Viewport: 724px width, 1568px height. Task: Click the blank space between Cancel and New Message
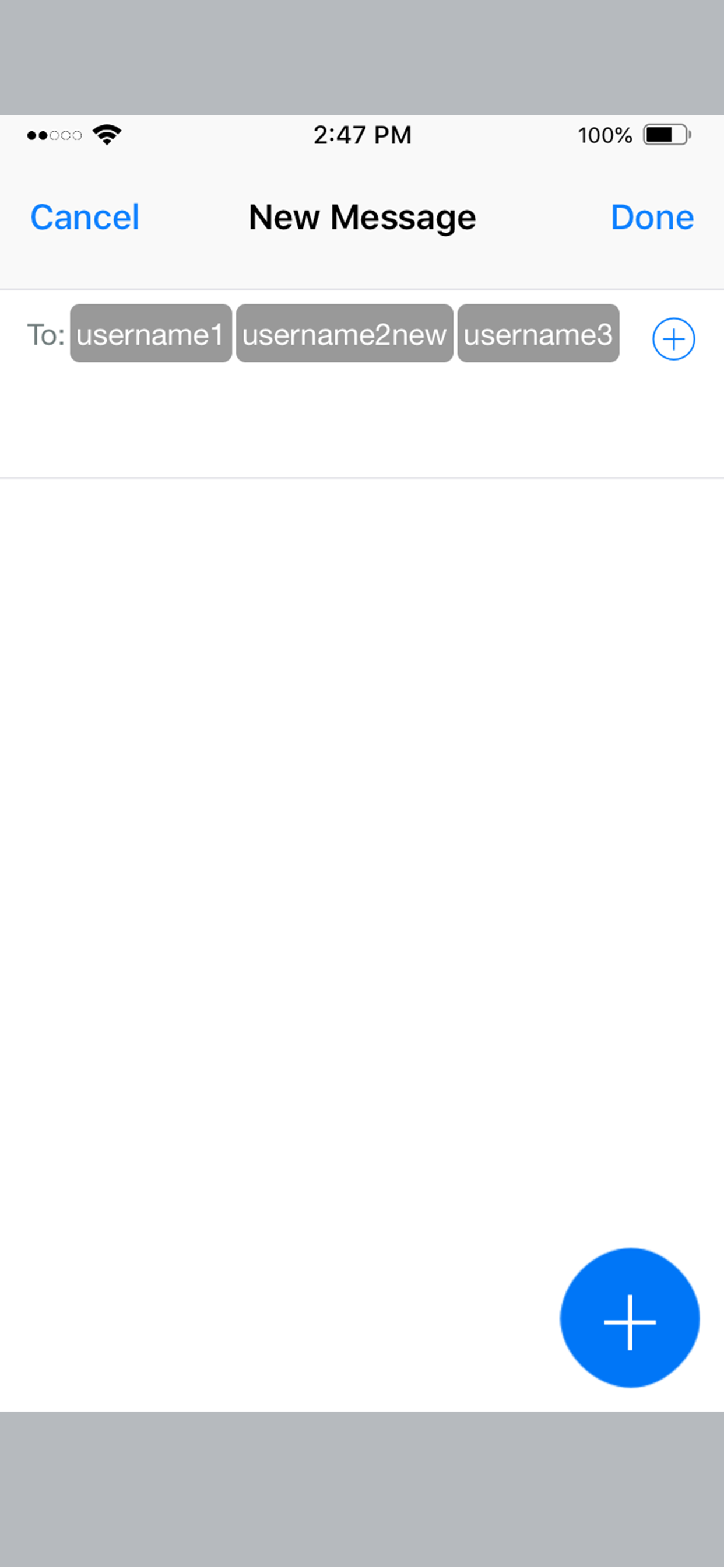click(x=195, y=218)
